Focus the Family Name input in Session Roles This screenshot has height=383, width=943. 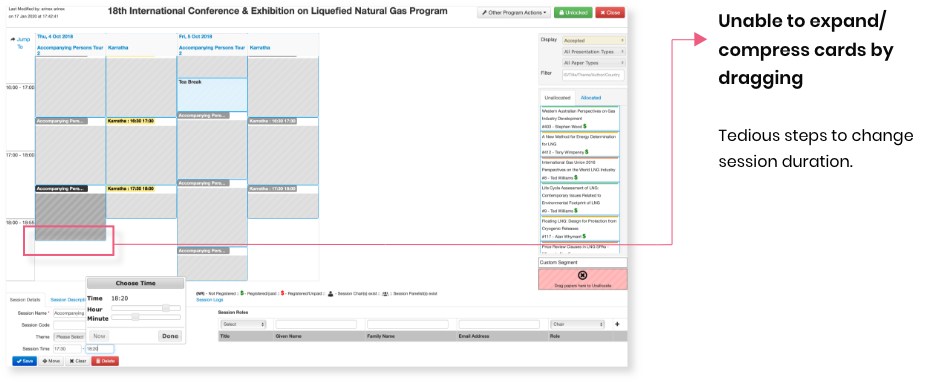(x=408, y=324)
